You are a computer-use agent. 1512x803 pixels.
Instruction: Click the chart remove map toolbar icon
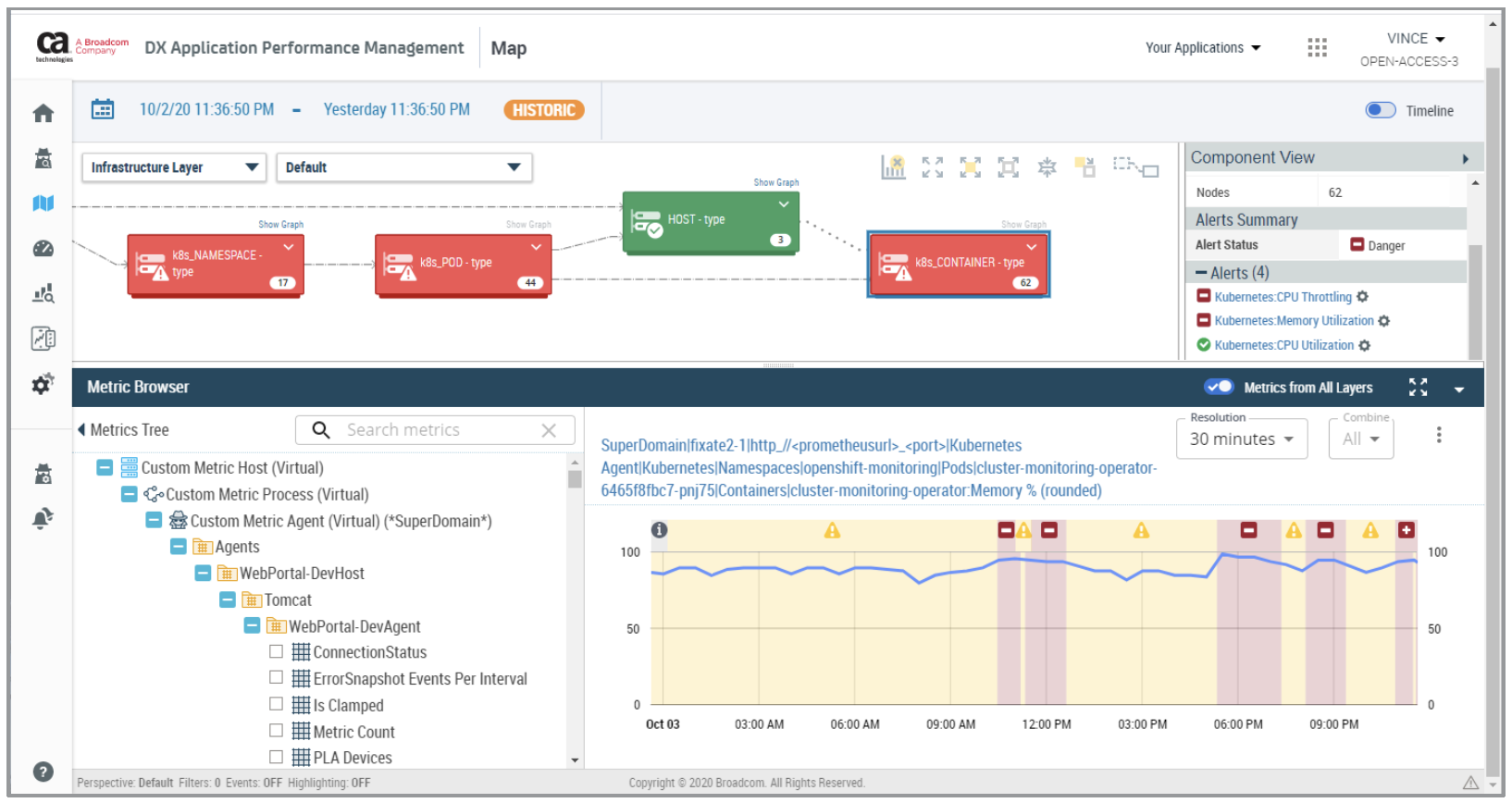click(x=893, y=167)
